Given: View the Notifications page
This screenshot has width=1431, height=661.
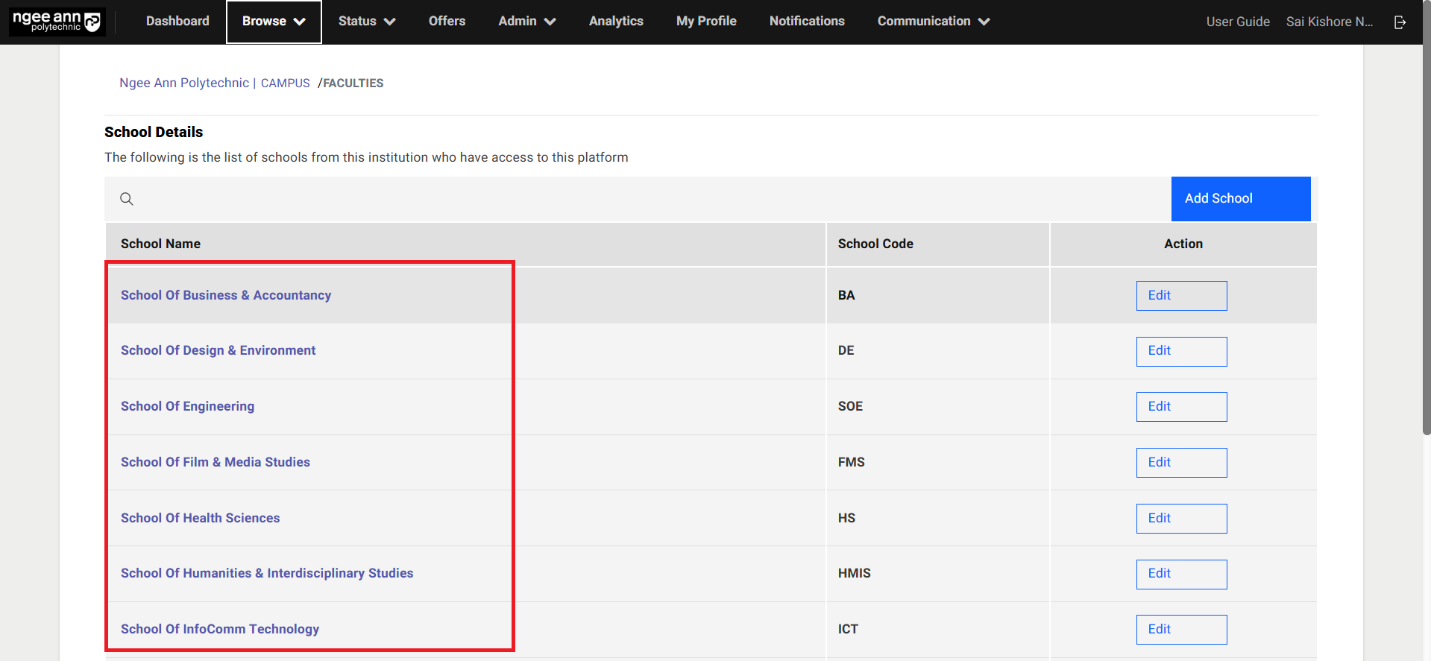Looking at the screenshot, I should point(807,21).
